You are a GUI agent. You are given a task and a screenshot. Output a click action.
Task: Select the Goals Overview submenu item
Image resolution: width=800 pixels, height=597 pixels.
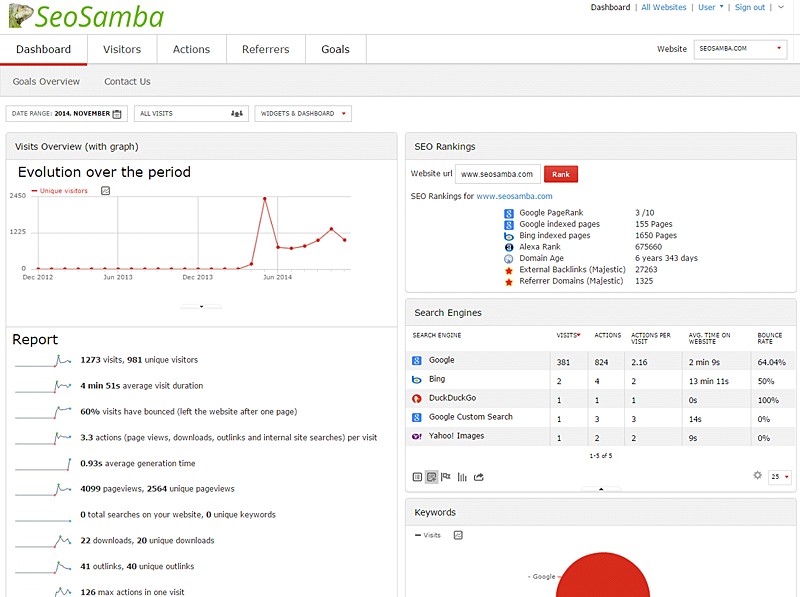pos(46,82)
